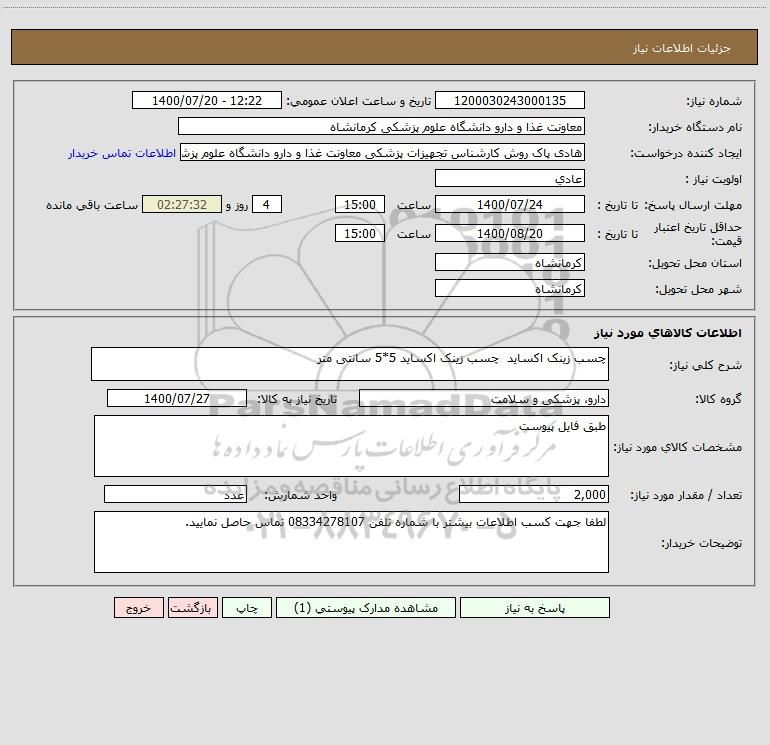The width and height of the screenshot is (770, 745).
Task: Open 'اطلاعات تماس خریدار' link
Action: [x=122, y=153]
